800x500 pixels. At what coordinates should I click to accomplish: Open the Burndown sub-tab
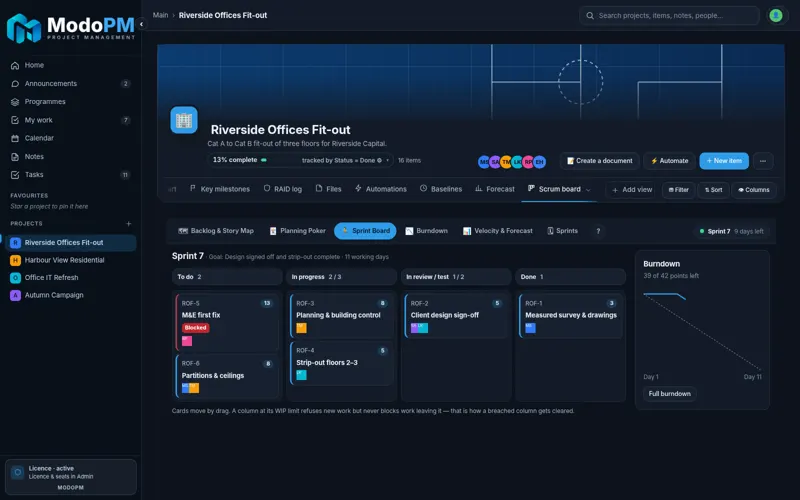[426, 231]
